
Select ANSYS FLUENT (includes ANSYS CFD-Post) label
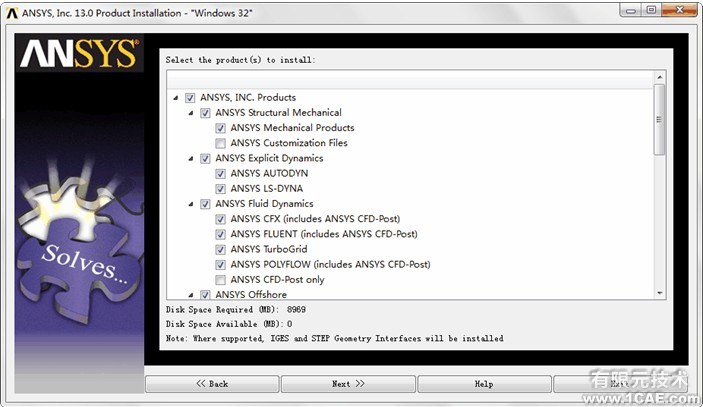tap(324, 234)
